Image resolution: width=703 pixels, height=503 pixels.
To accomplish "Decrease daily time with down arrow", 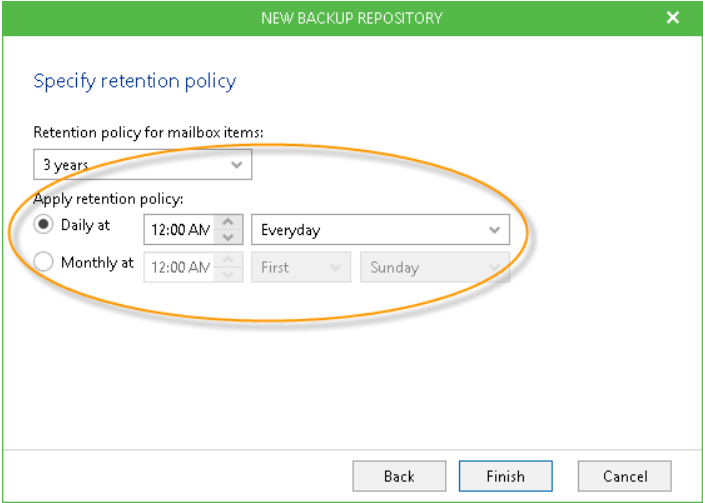I will point(228,237).
